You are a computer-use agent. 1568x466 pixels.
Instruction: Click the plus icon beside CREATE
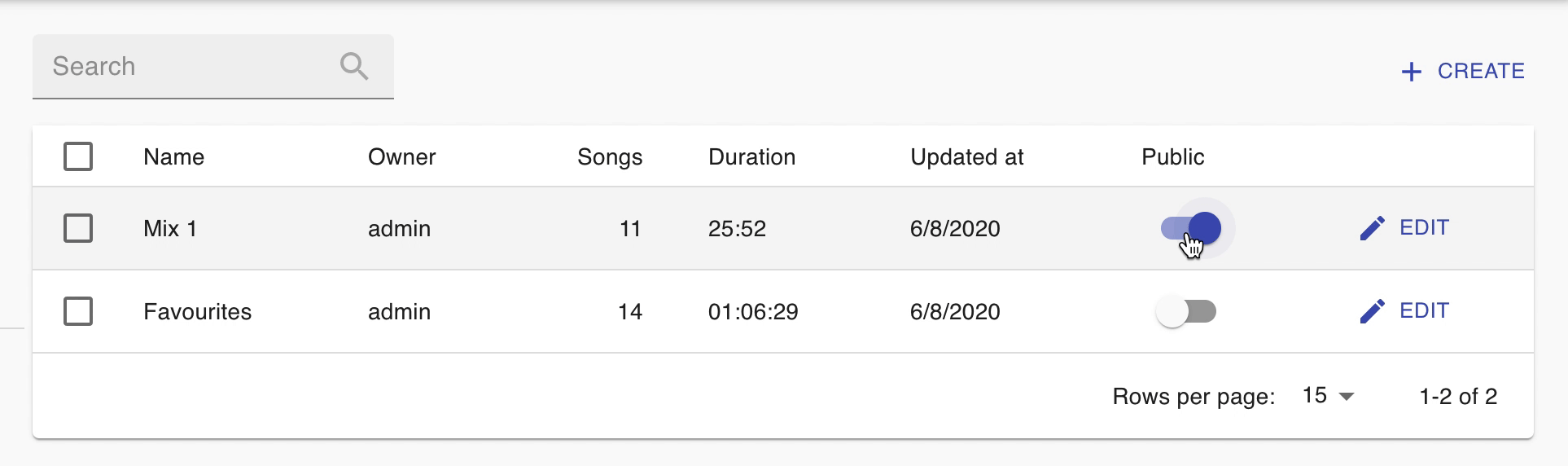pyautogui.click(x=1411, y=72)
